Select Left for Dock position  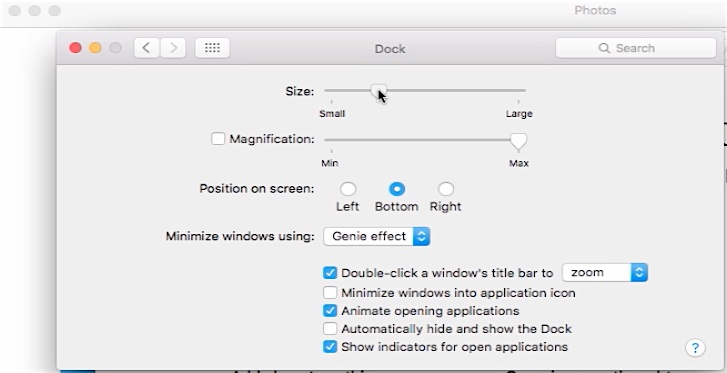pos(348,189)
